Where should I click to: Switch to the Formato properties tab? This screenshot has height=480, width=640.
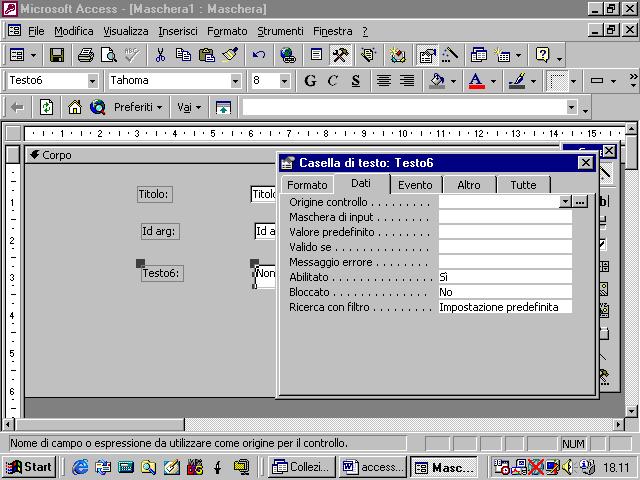pos(307,185)
